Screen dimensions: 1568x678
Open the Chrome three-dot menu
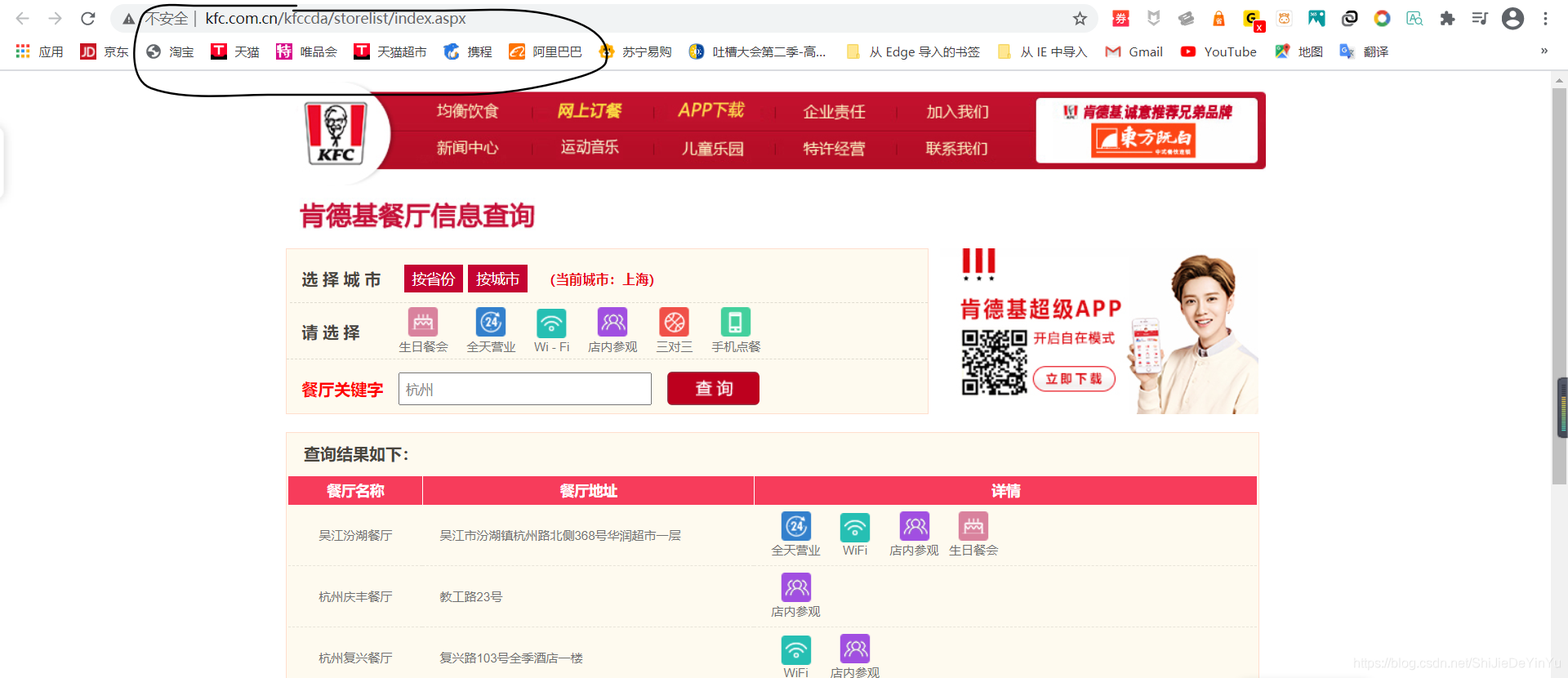click(1545, 18)
